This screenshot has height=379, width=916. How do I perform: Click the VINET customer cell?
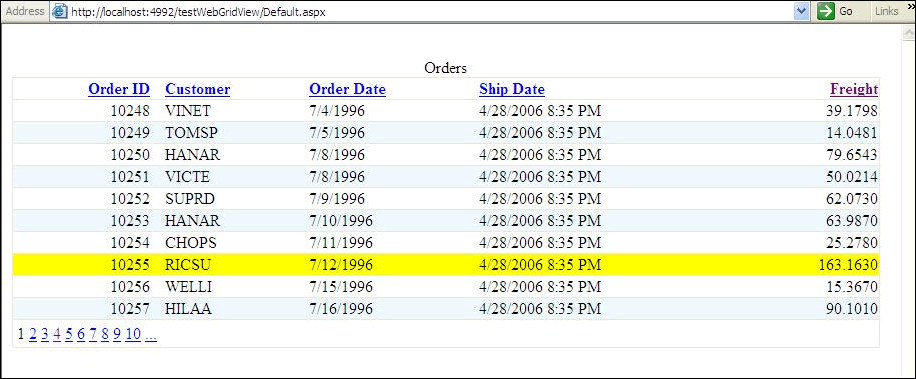tap(188, 110)
